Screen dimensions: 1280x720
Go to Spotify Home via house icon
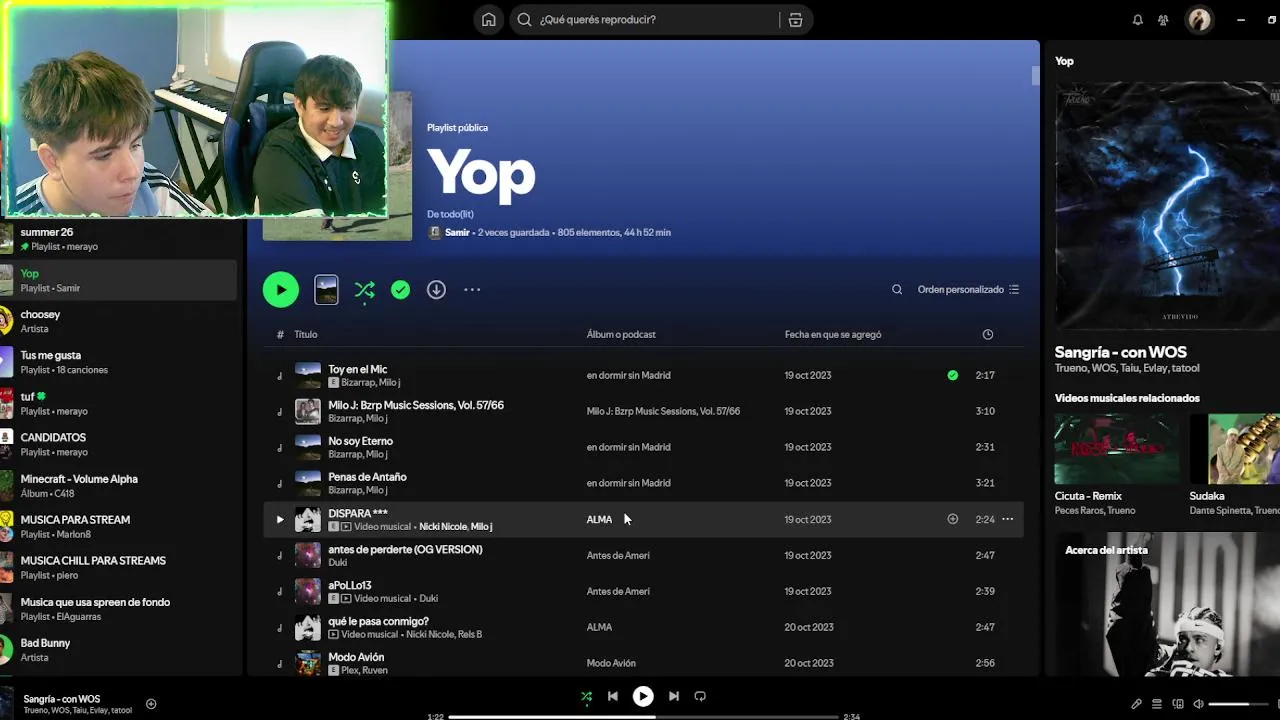[x=488, y=19]
